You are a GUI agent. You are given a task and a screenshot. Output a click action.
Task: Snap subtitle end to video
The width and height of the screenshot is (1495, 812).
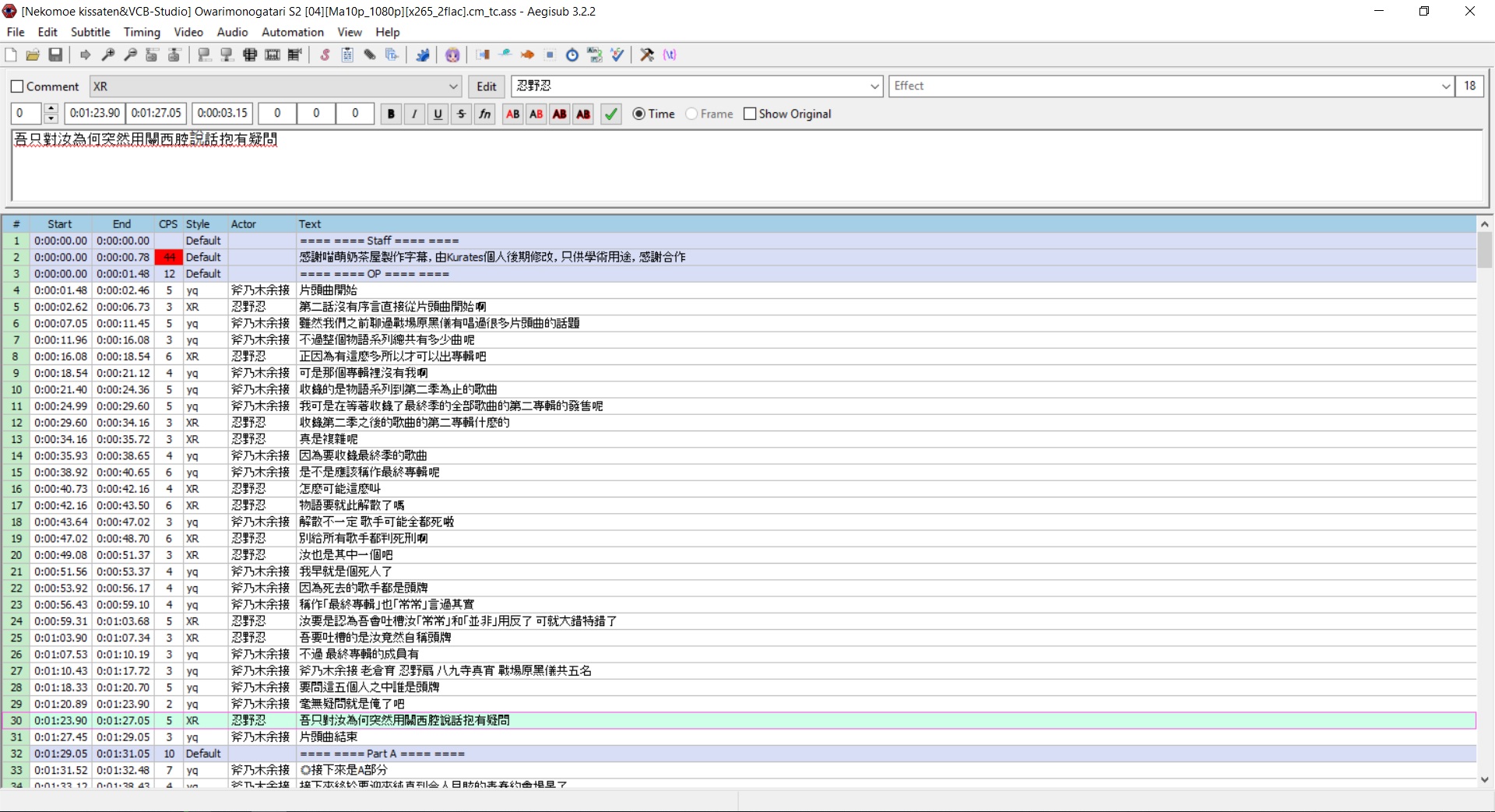(x=227, y=54)
